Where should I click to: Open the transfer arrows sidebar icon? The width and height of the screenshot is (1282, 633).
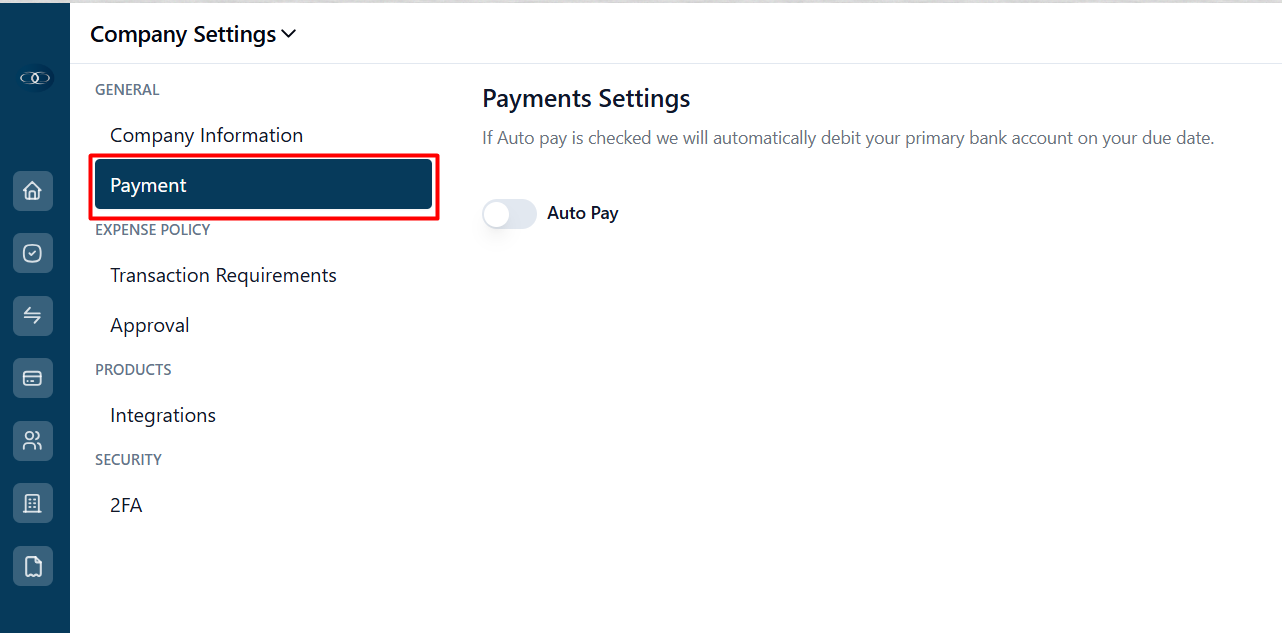pyautogui.click(x=33, y=316)
